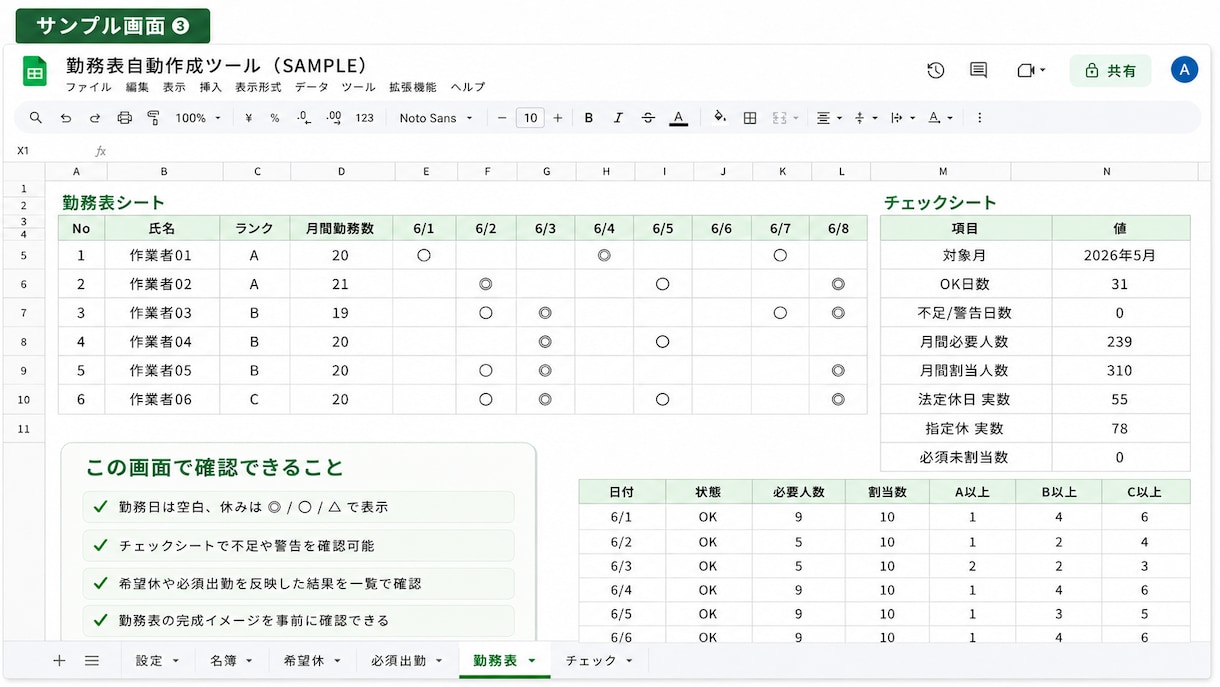Viewport: 1220px width, 687px height.
Task: Select the 作業者03 name cell
Action: 161,313
